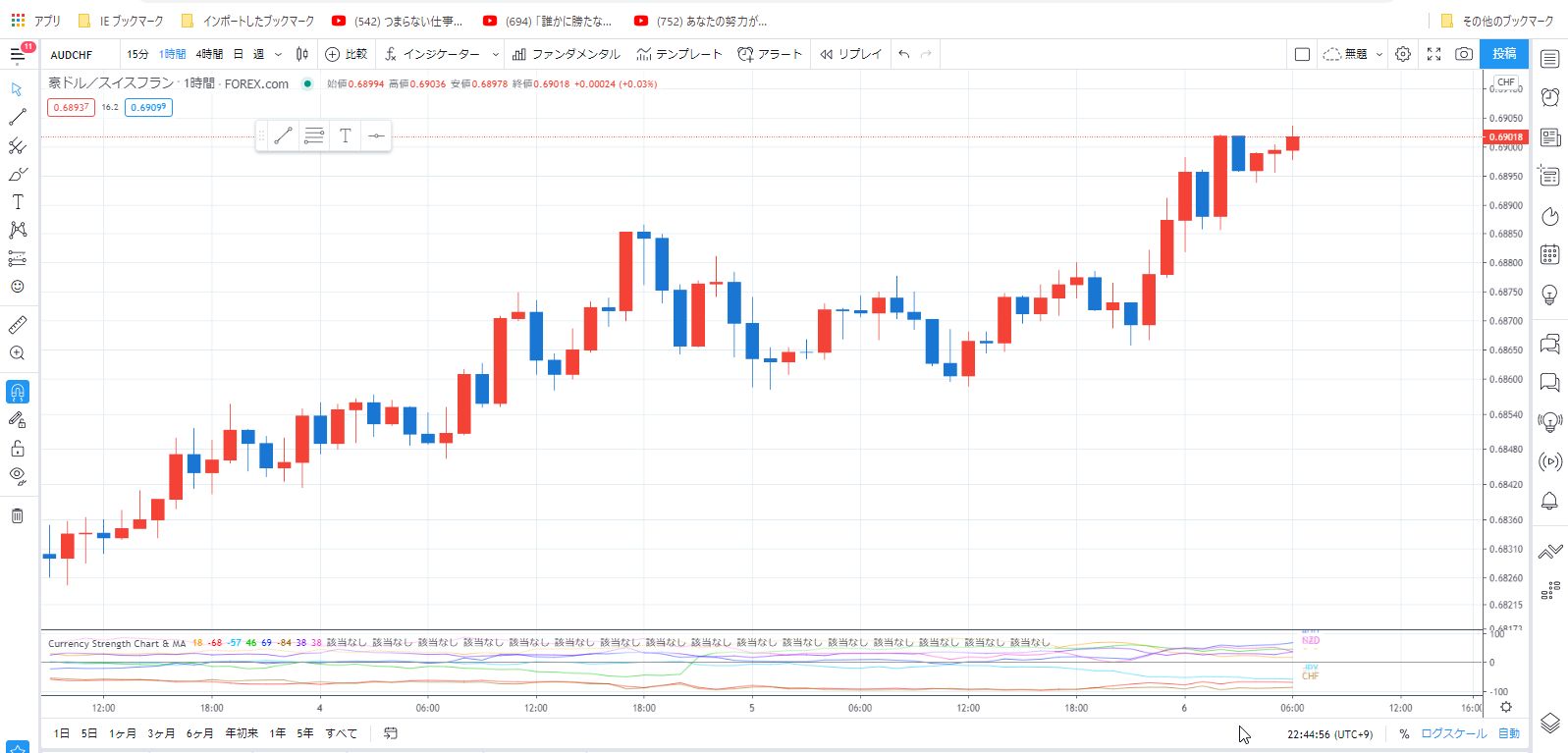Click the trash remove drawings icon
Screen dimensions: 1568x753
pyautogui.click(x=17, y=515)
